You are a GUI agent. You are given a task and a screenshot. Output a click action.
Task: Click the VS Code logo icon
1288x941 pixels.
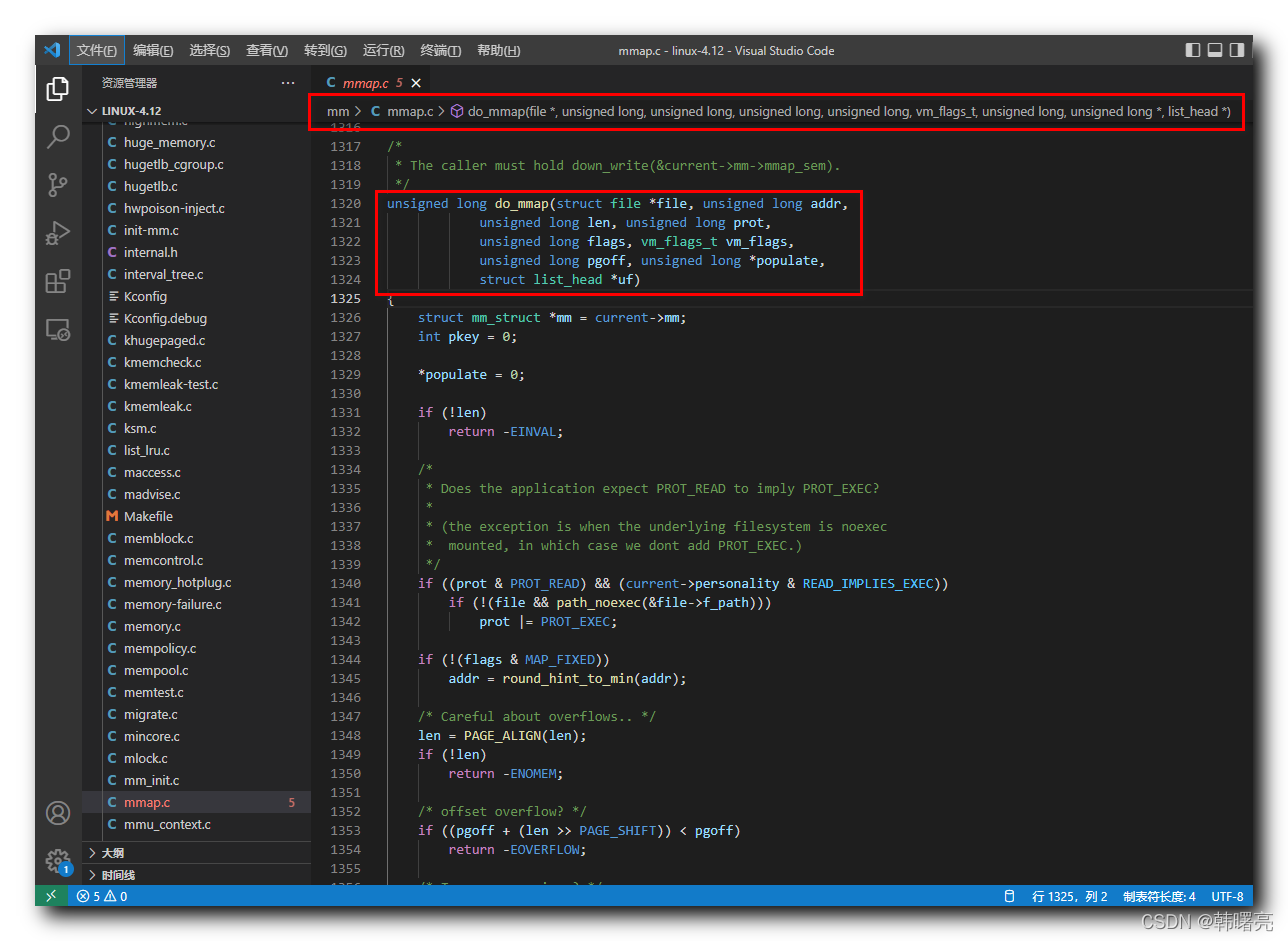click(x=52, y=50)
